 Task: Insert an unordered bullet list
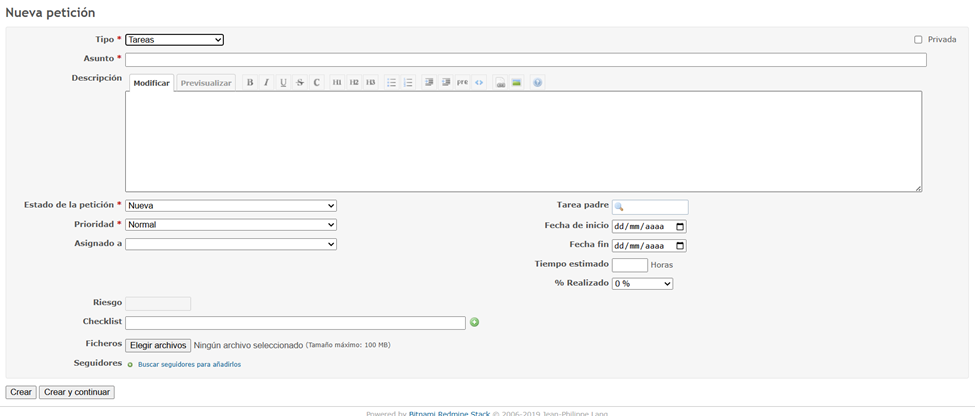(x=392, y=82)
